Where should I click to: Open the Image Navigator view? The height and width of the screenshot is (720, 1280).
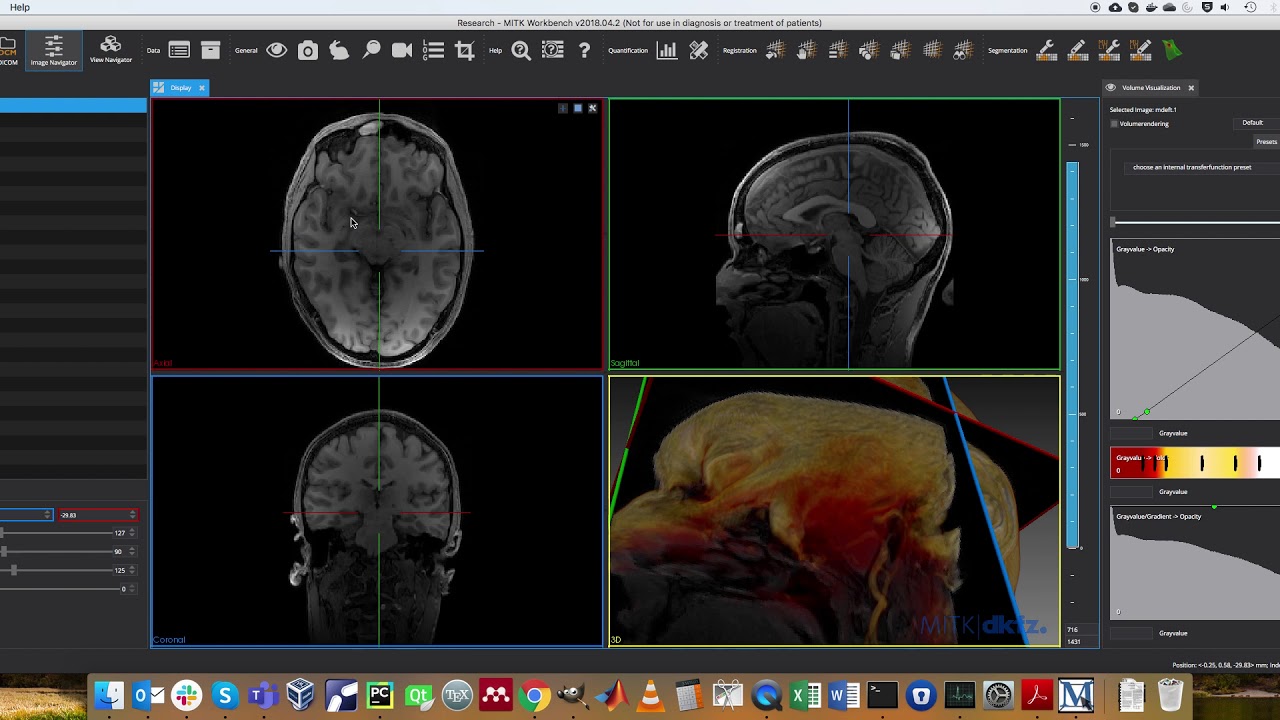53,50
